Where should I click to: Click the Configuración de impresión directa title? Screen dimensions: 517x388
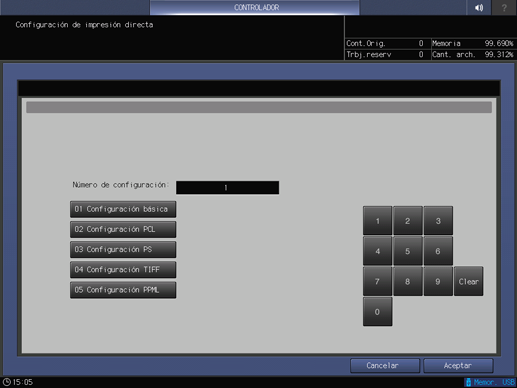pyautogui.click(x=84, y=25)
